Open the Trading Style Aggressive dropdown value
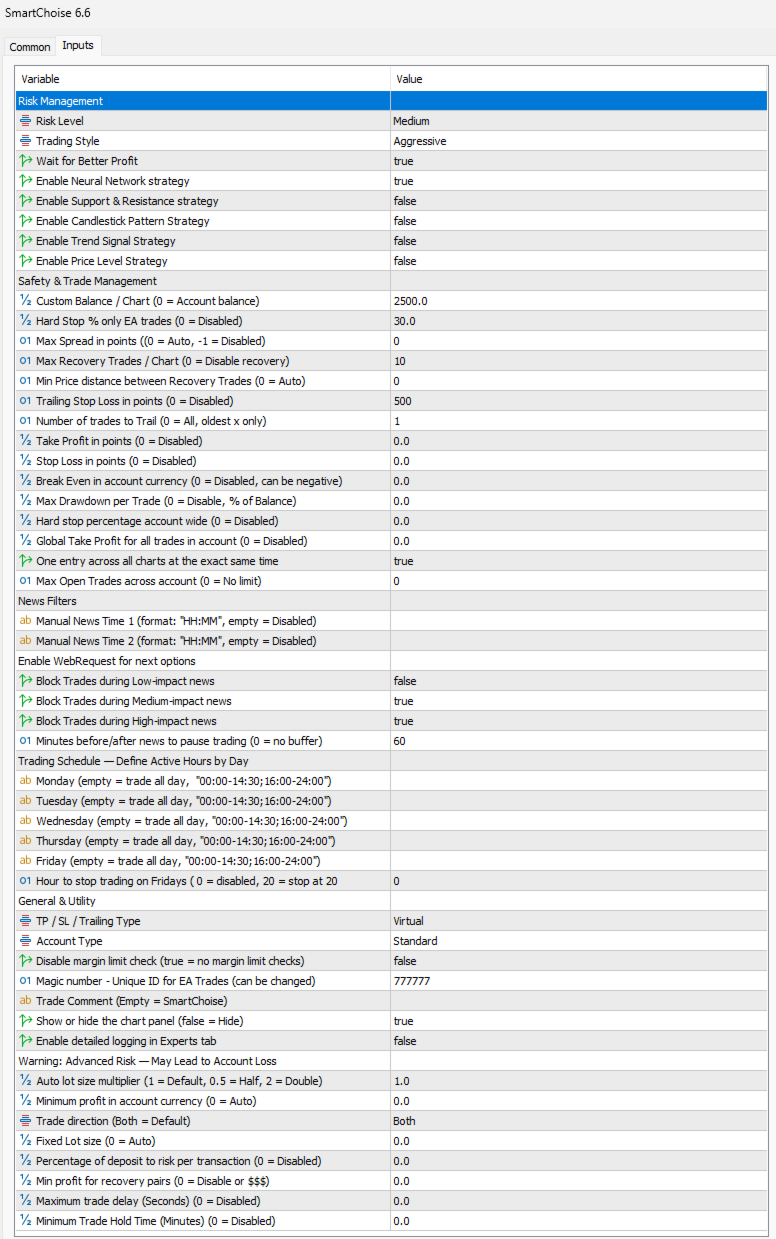The width and height of the screenshot is (776, 1239). [579, 141]
